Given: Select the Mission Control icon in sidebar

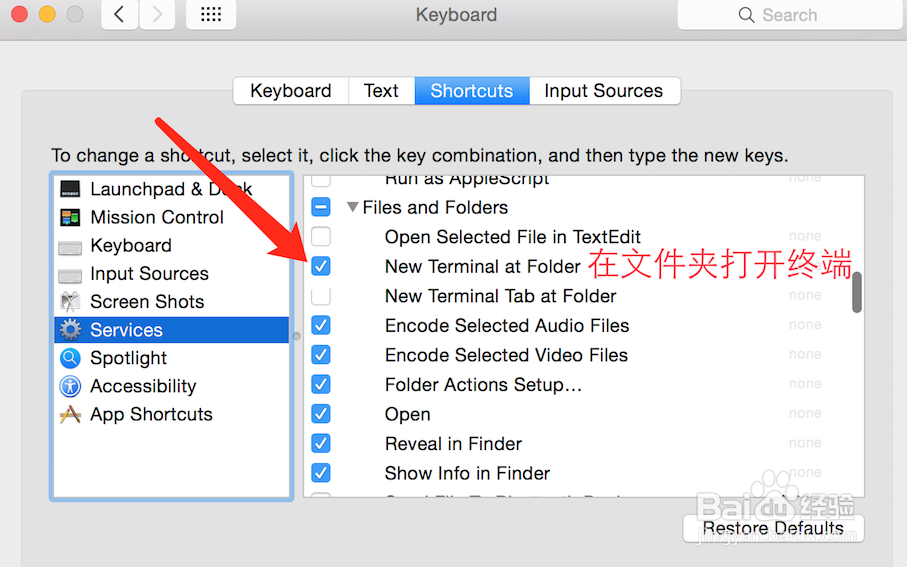Looking at the screenshot, I should coord(70,217).
